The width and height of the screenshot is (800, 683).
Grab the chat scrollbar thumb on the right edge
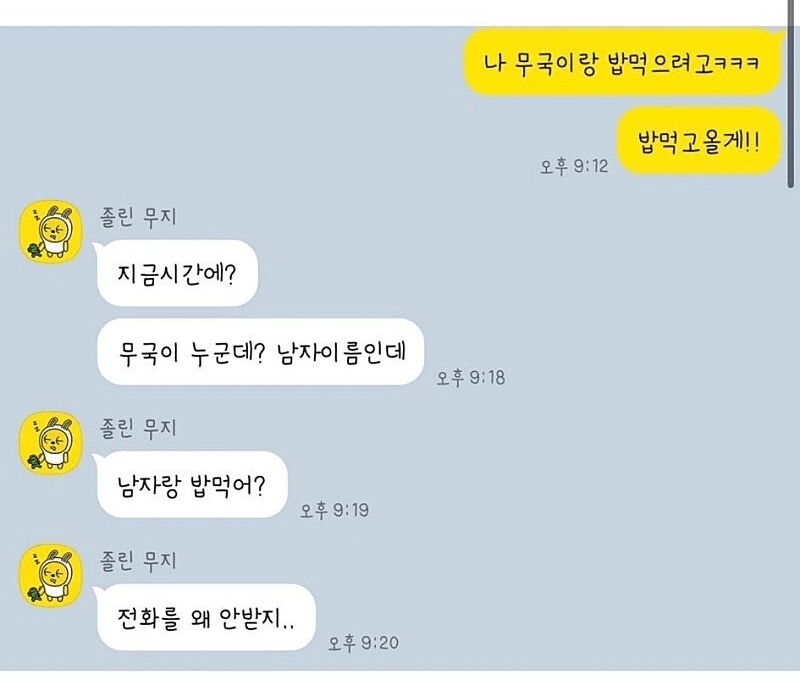pos(791,94)
